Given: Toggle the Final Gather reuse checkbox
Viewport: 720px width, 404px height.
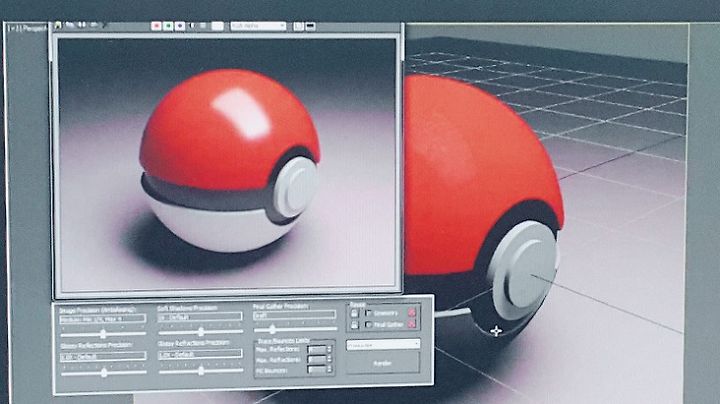Looking at the screenshot, I should [369, 325].
